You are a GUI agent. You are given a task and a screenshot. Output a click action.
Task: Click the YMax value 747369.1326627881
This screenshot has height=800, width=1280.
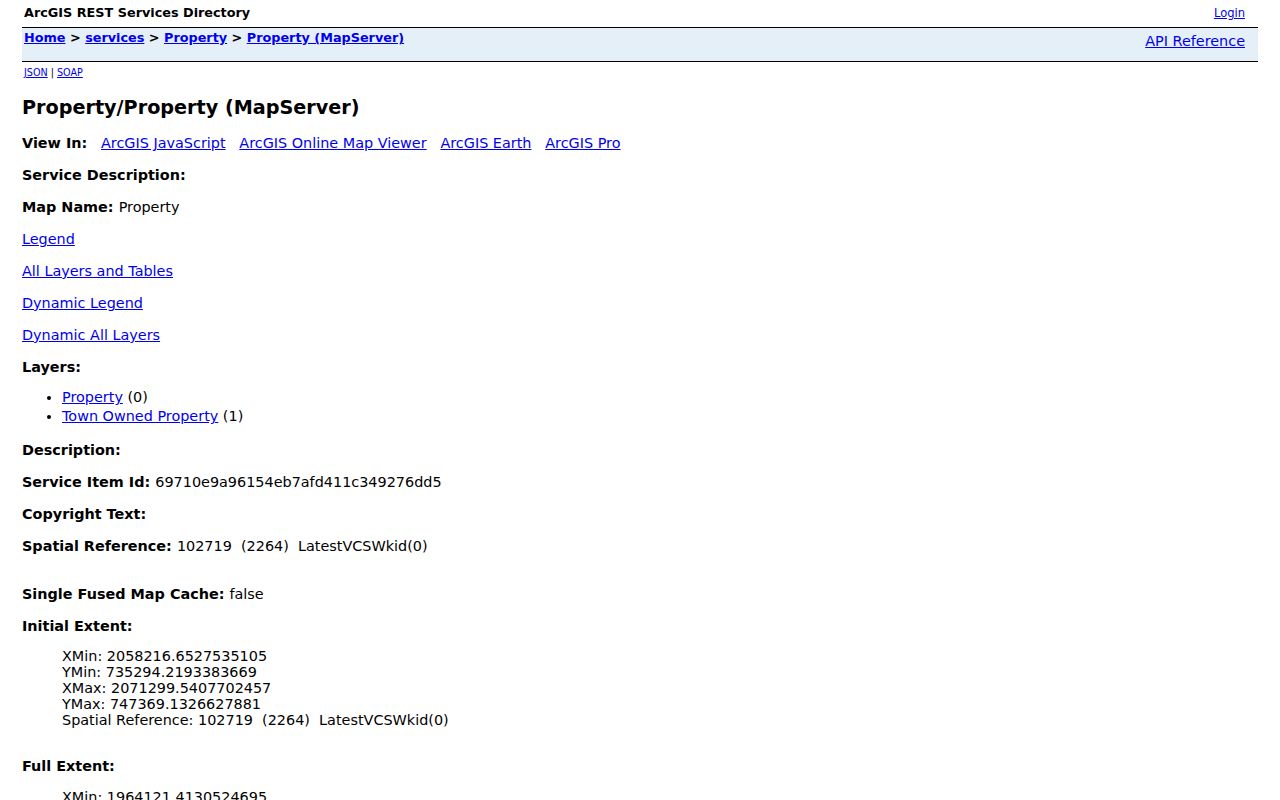coord(185,705)
